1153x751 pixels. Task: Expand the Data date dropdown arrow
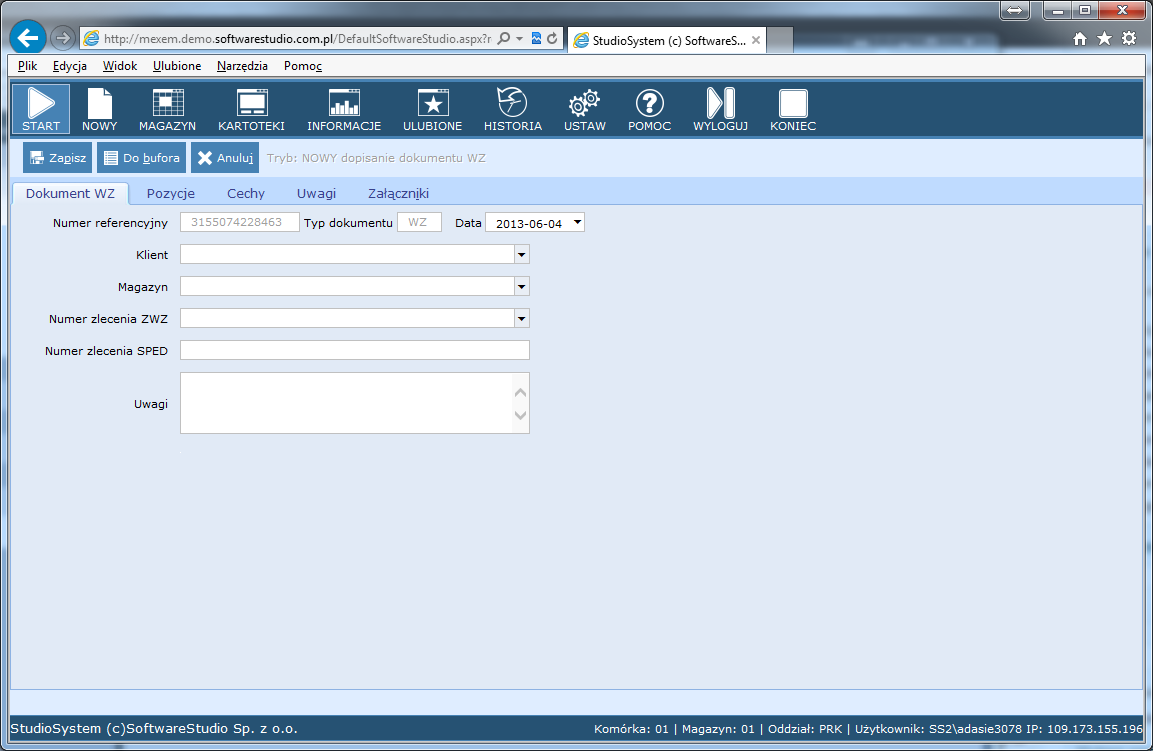577,222
